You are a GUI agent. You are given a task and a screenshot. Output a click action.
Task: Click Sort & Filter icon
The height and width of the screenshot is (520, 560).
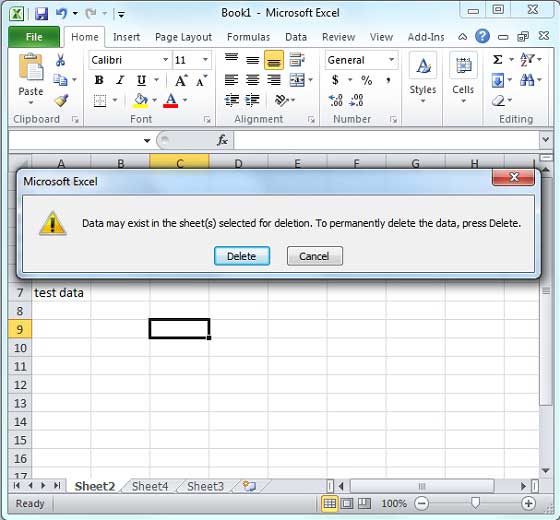(527, 59)
